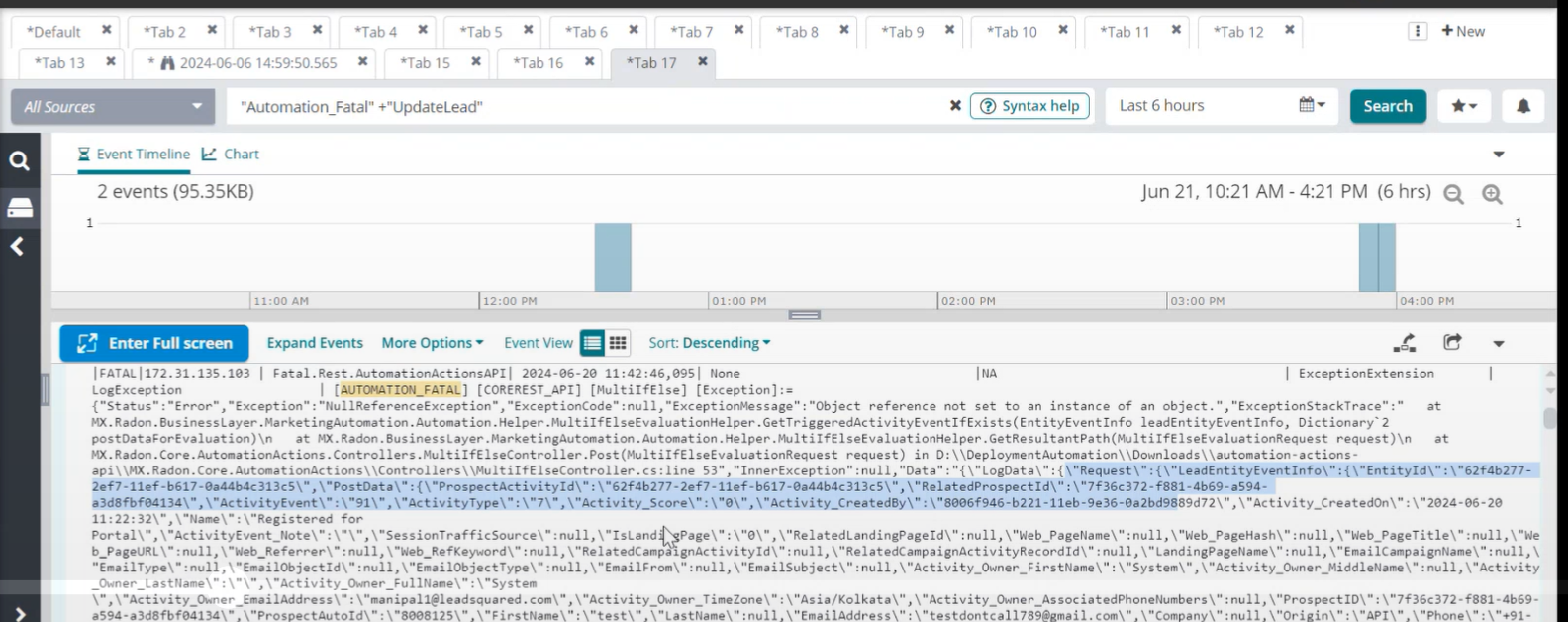
Task: Change Sort Descending order dropdown
Action: pyautogui.click(x=709, y=343)
